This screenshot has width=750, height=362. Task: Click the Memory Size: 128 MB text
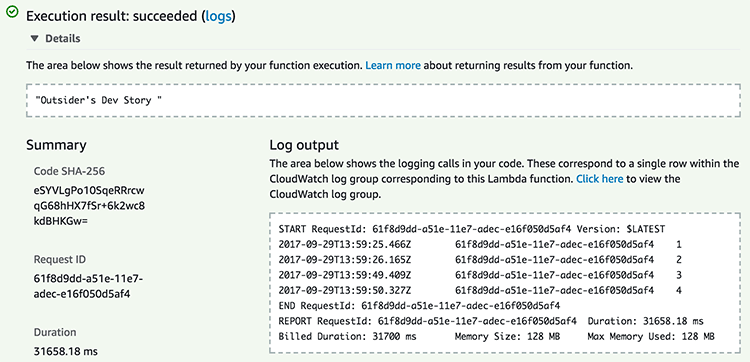pyautogui.click(x=507, y=336)
